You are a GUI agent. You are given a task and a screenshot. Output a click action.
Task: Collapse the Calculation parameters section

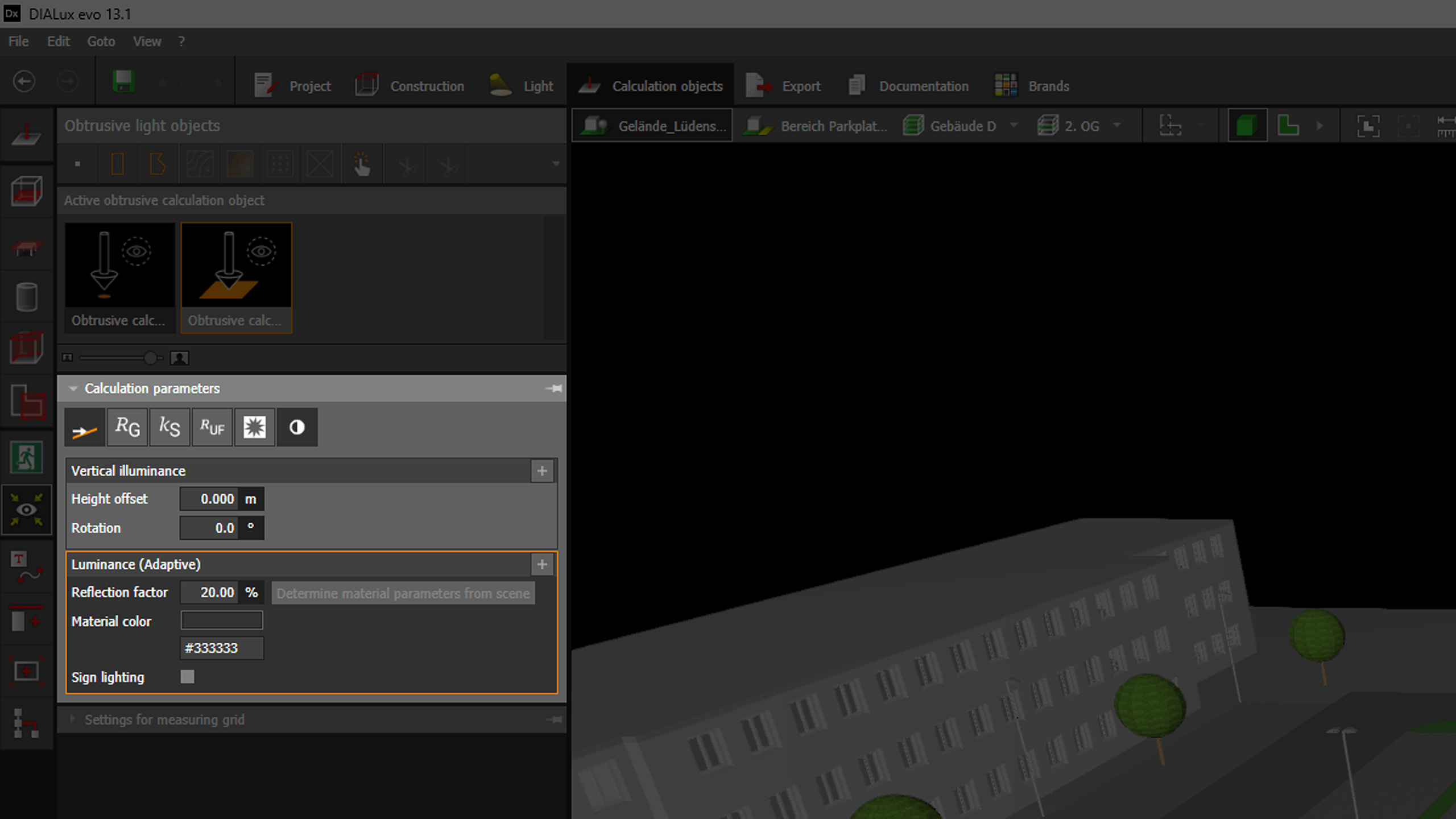pos(73,388)
